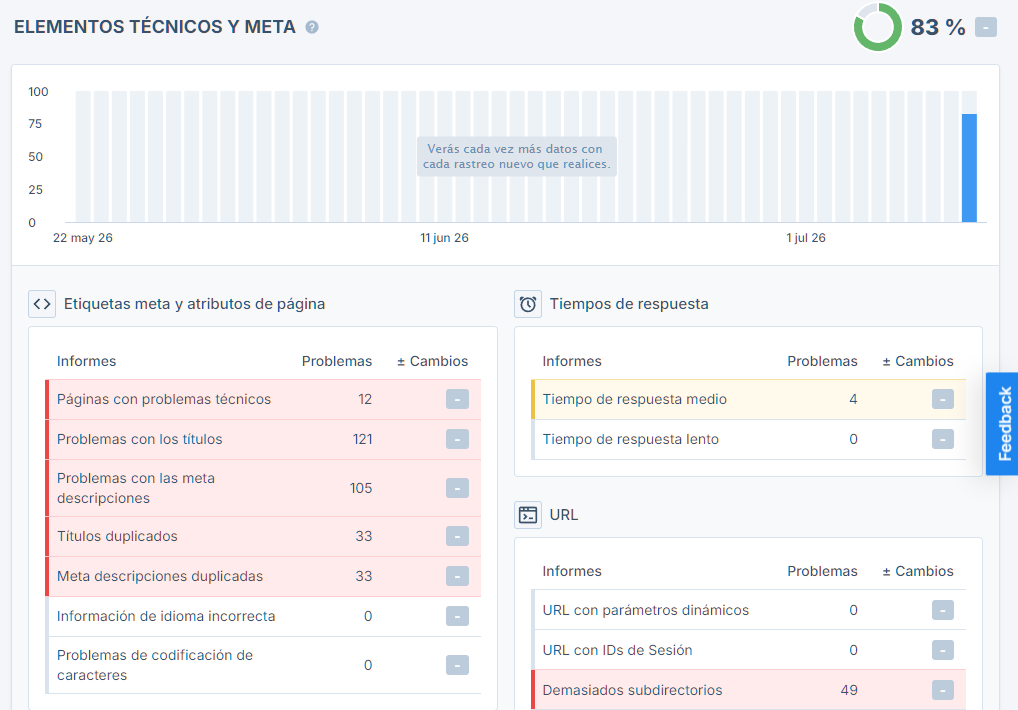
Task: Open URL con IDs de Sesión report
Action: coord(749,650)
